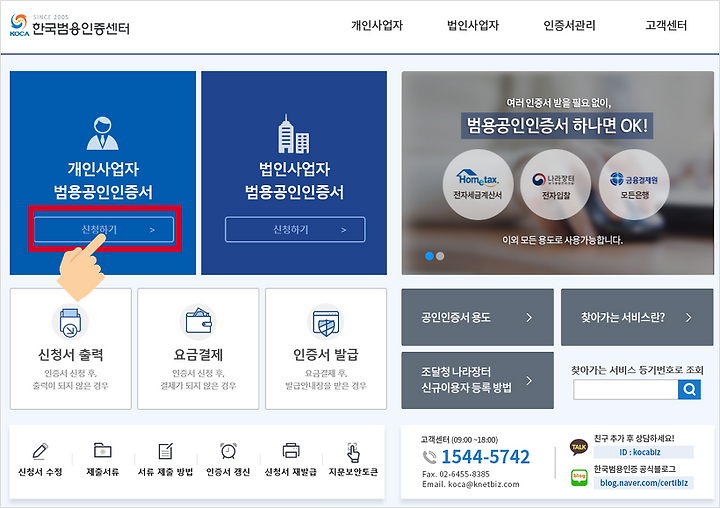This screenshot has height=508, width=720.
Task: Click the 요금결제 wallet icon
Action: [x=198, y=322]
